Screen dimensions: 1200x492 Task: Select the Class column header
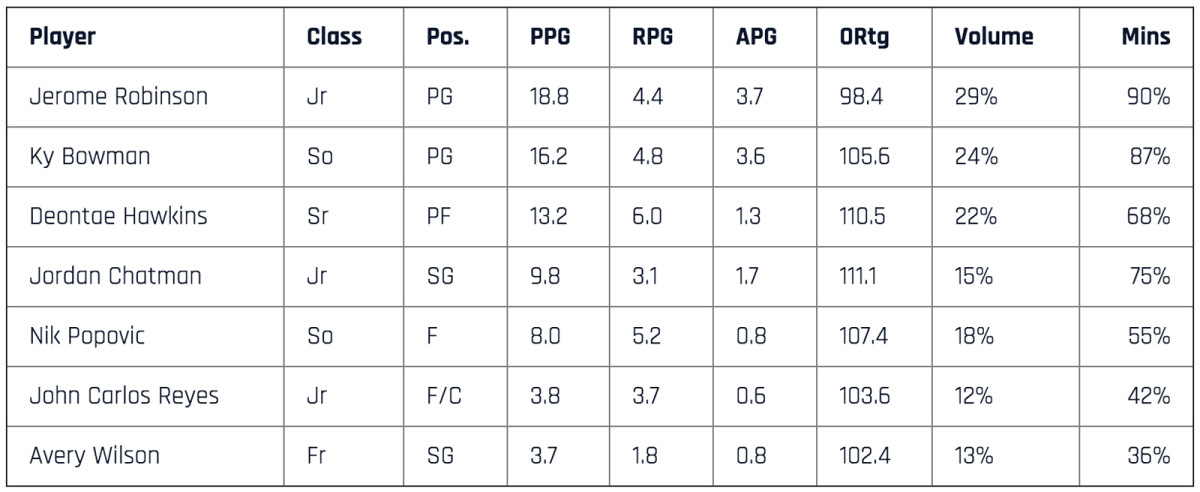(x=334, y=38)
